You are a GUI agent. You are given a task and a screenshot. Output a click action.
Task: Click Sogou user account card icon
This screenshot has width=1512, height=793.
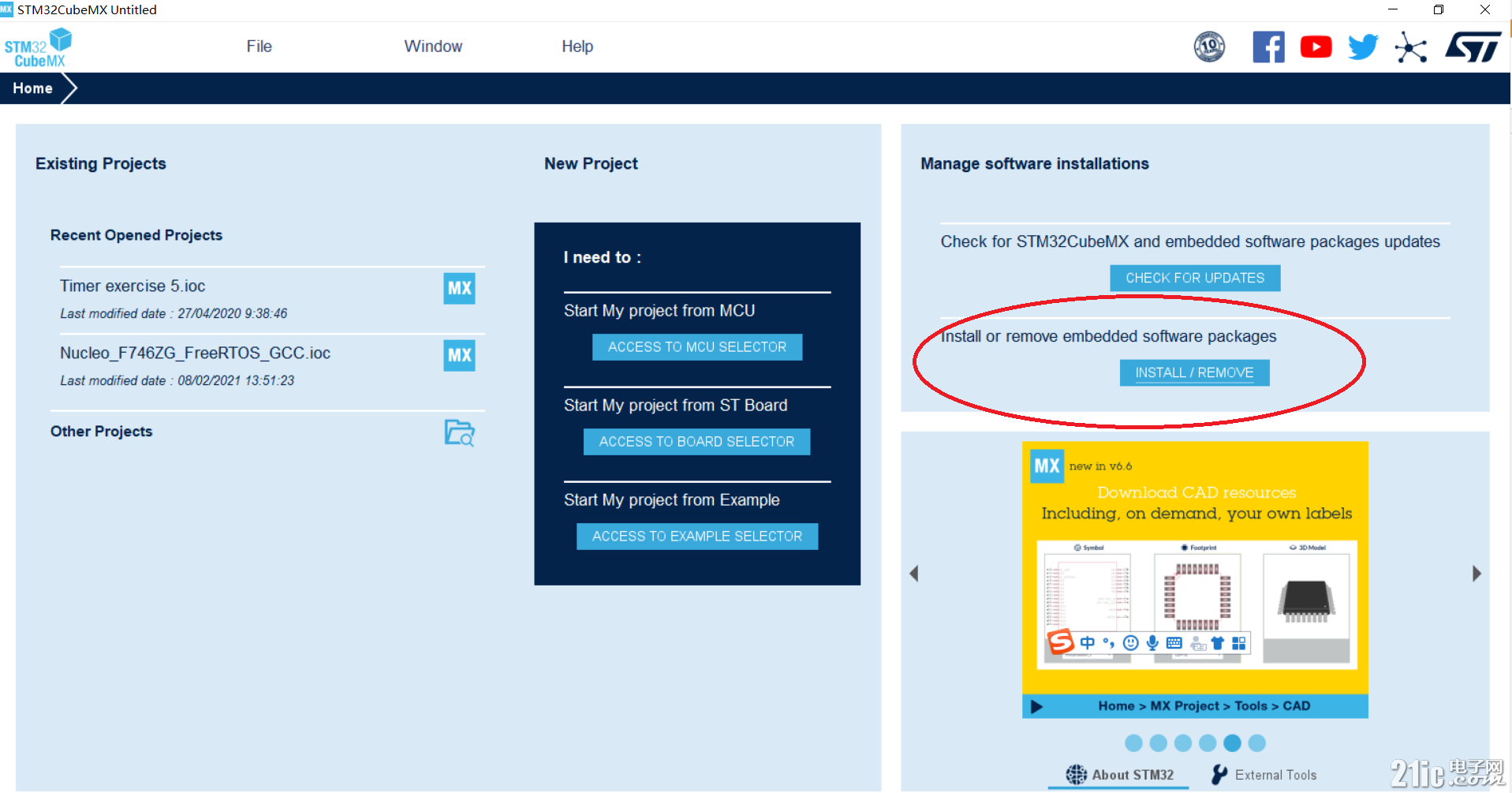click(1198, 644)
